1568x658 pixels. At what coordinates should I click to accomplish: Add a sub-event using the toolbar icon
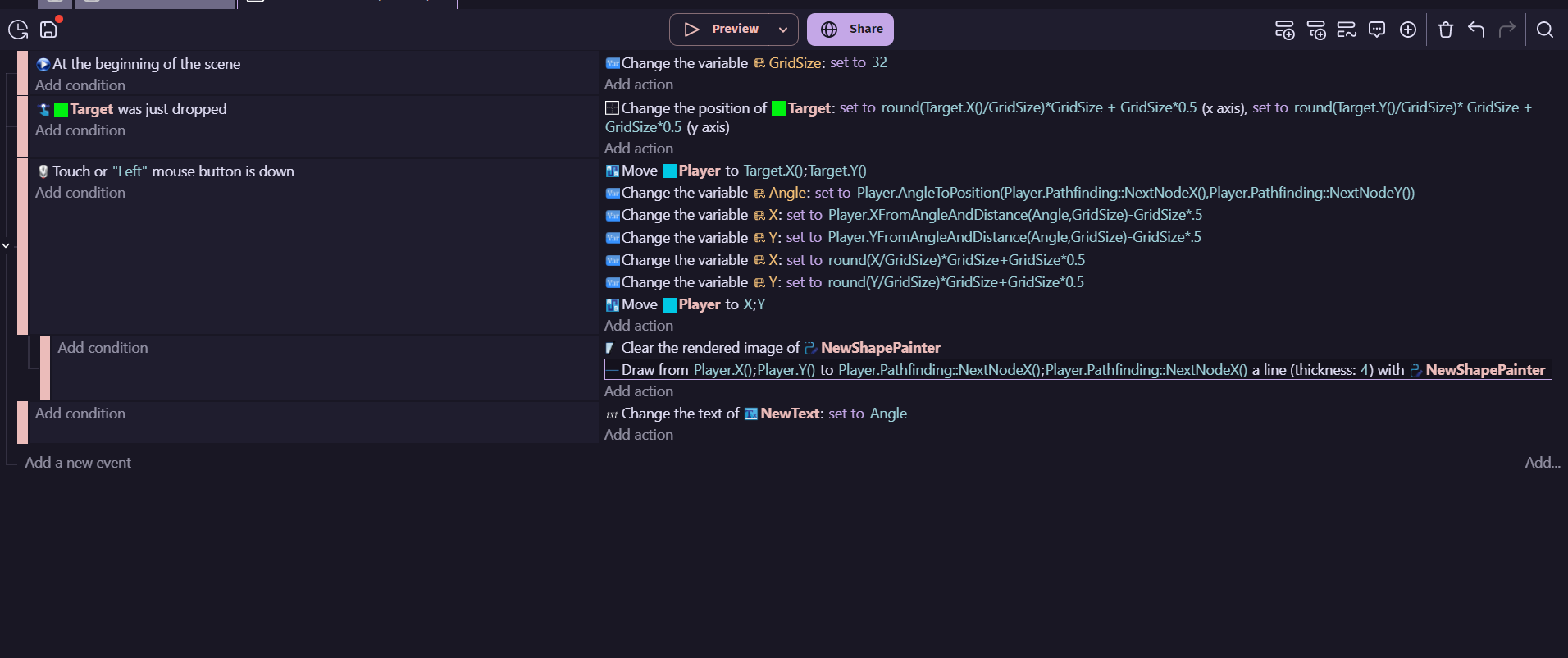pyautogui.click(x=1315, y=30)
